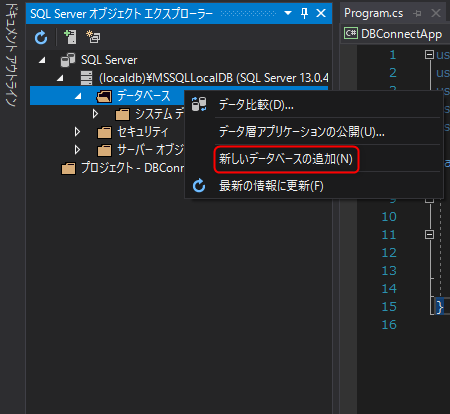Expand the システム データベース node

pyautogui.click(x=95, y=114)
